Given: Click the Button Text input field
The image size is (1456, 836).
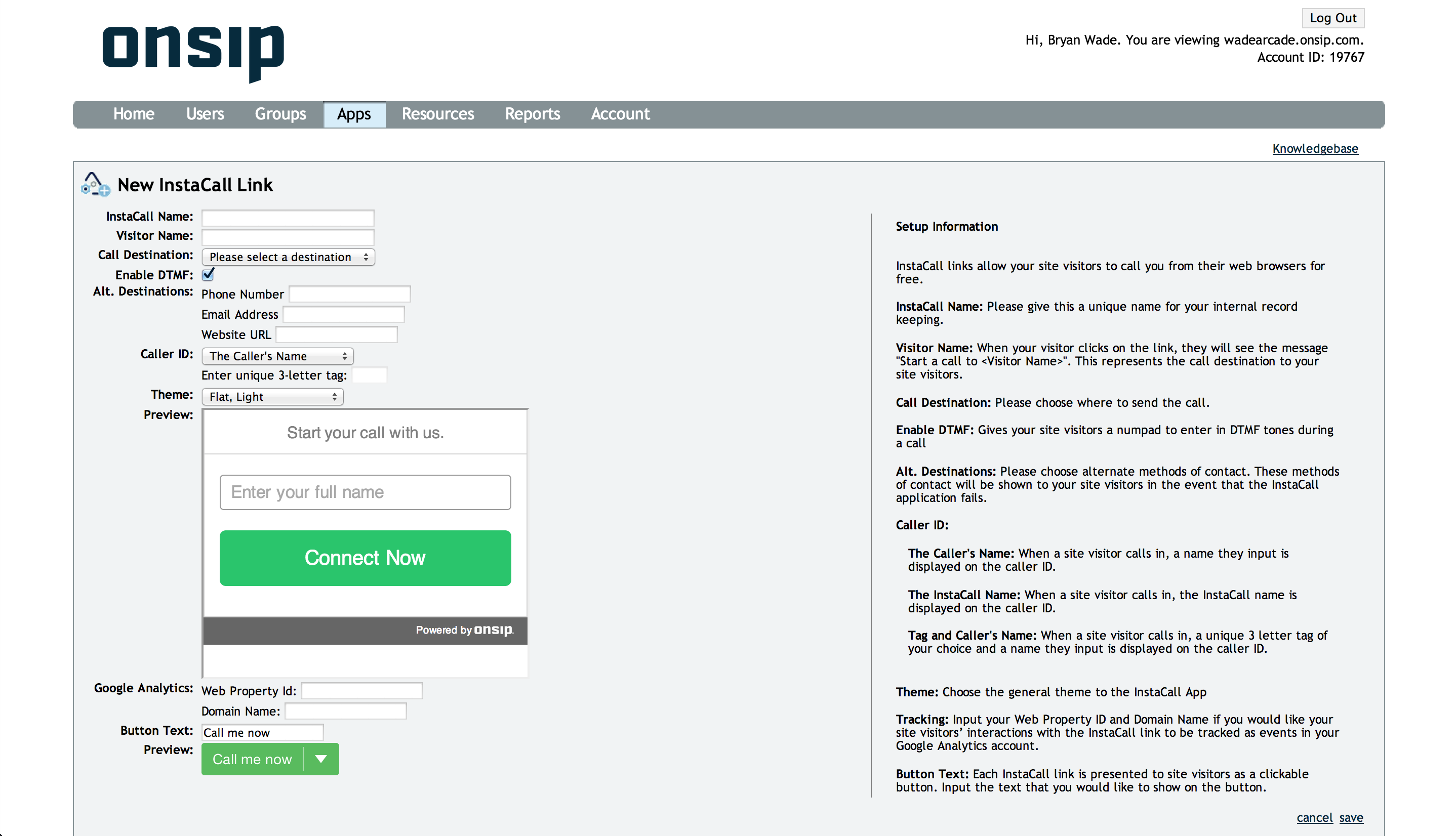Looking at the screenshot, I should (x=262, y=732).
